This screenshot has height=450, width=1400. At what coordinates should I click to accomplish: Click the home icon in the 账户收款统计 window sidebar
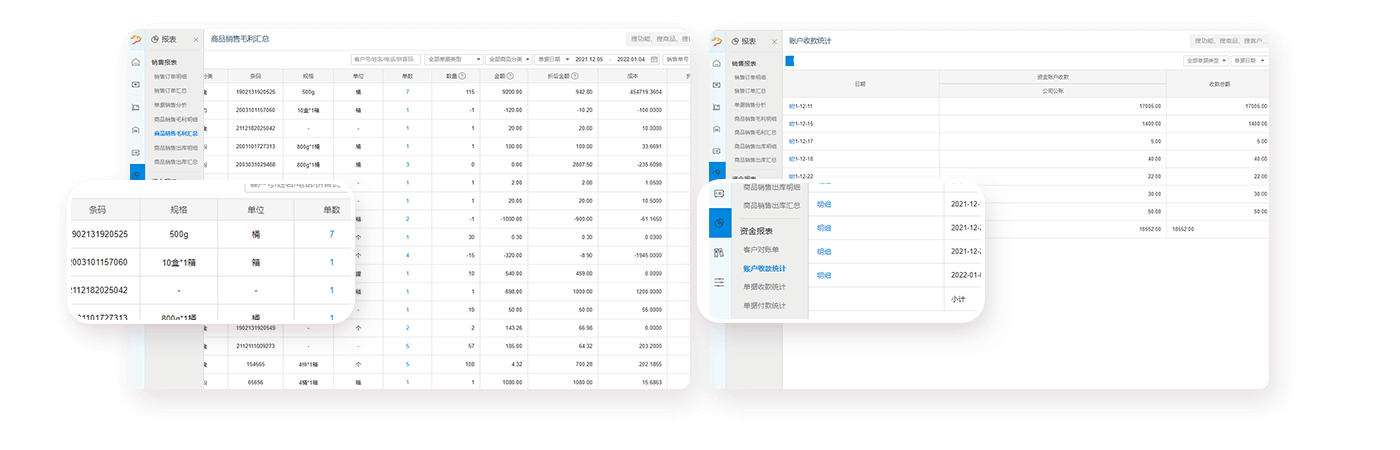tap(716, 63)
